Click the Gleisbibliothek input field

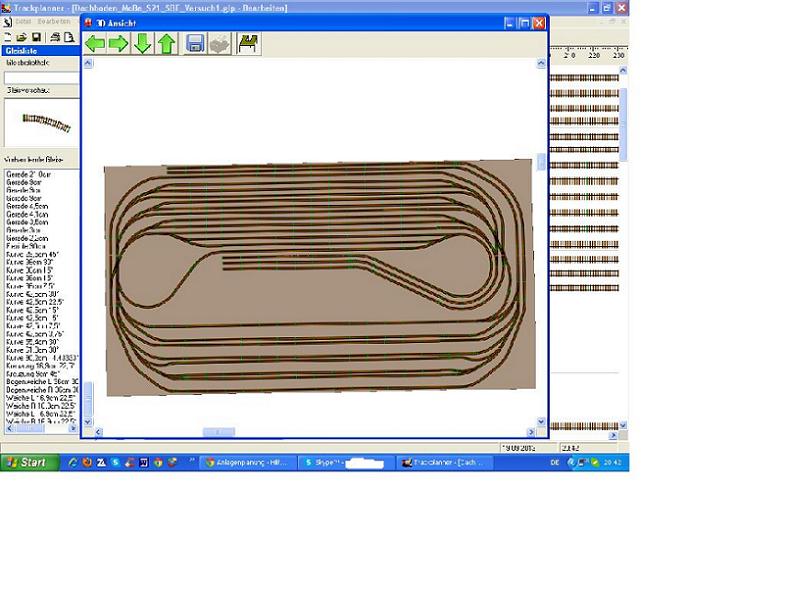pyautogui.click(x=40, y=77)
